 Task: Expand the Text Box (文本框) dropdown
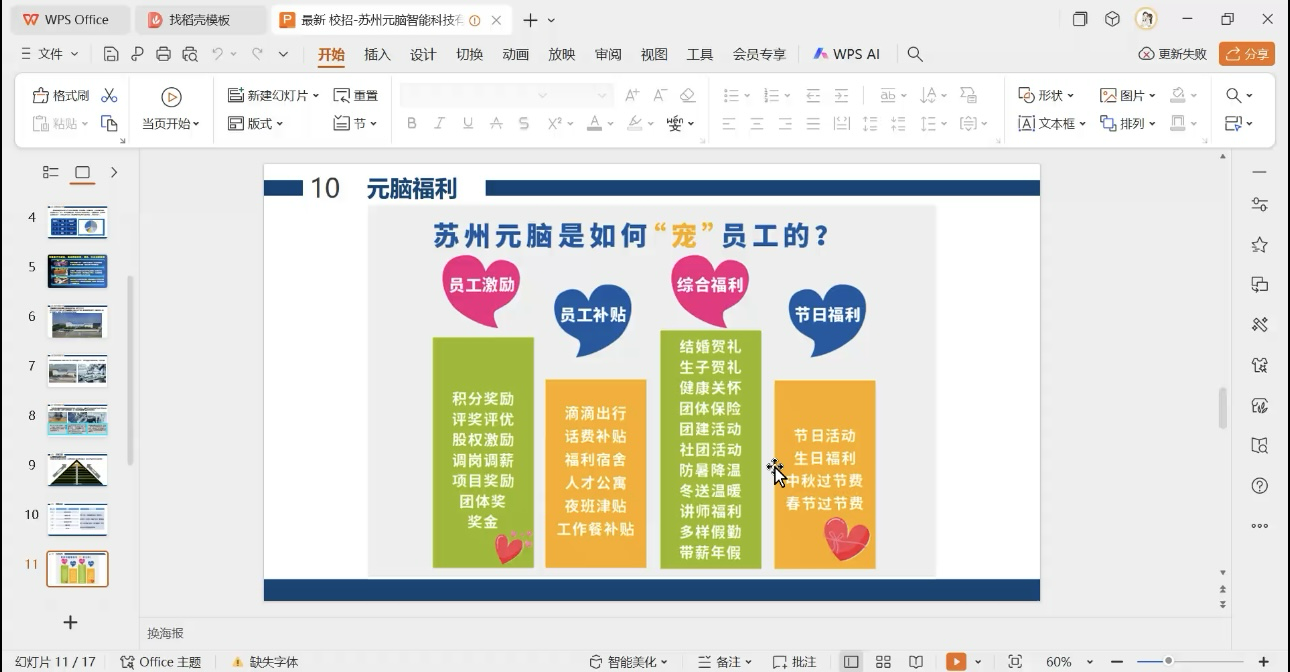[x=1051, y=123]
